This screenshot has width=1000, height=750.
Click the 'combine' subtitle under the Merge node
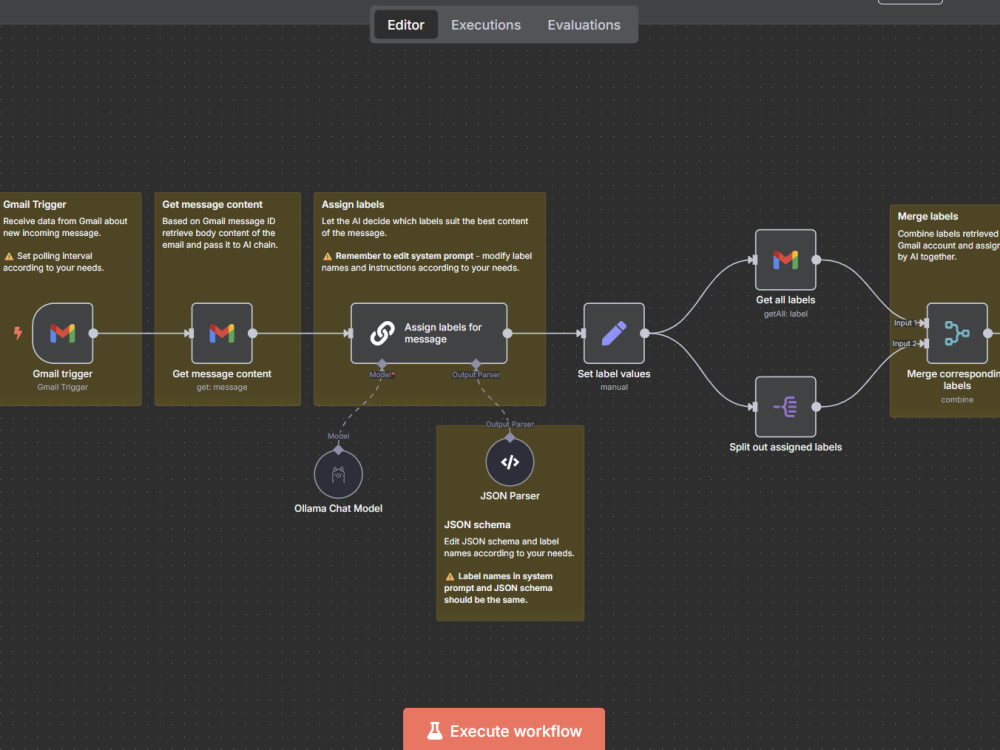957,400
